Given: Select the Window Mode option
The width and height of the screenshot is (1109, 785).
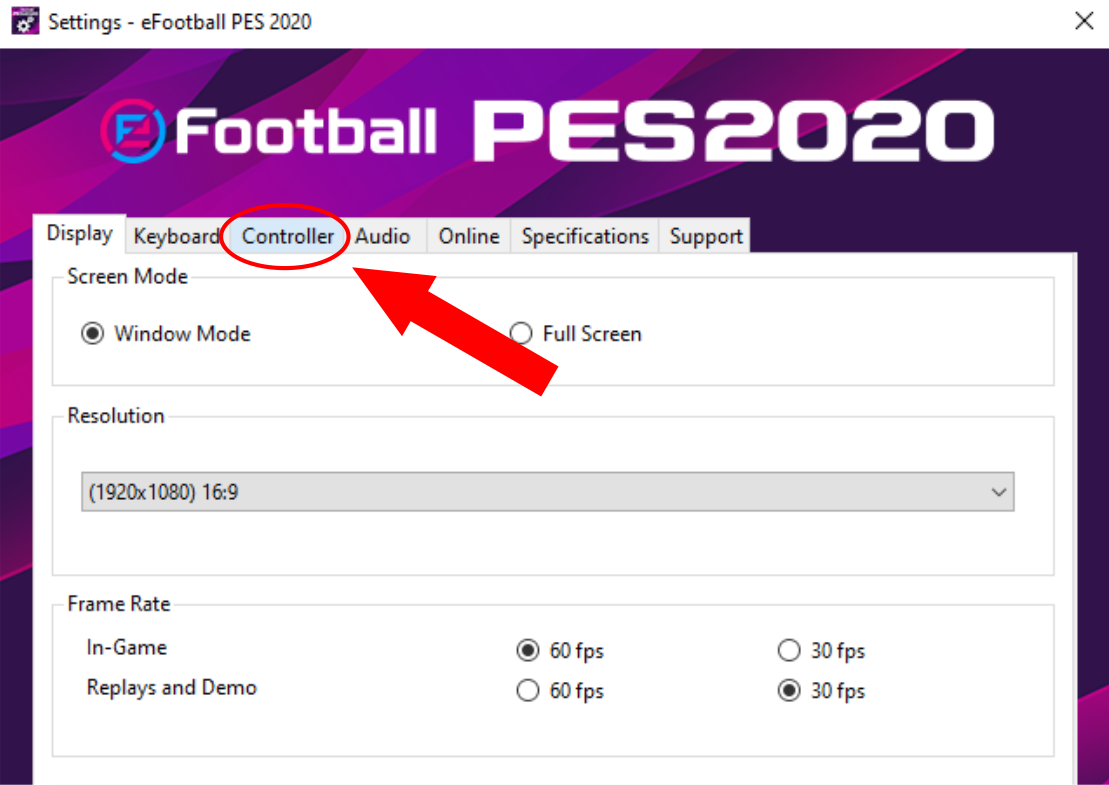Looking at the screenshot, I should pos(93,333).
